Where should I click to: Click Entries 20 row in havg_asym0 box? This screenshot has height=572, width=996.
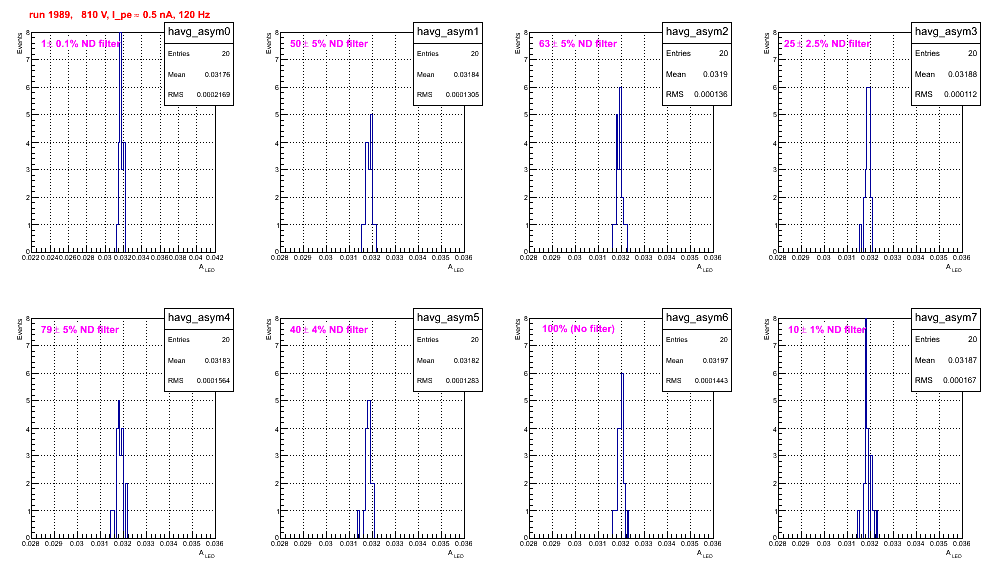click(199, 54)
